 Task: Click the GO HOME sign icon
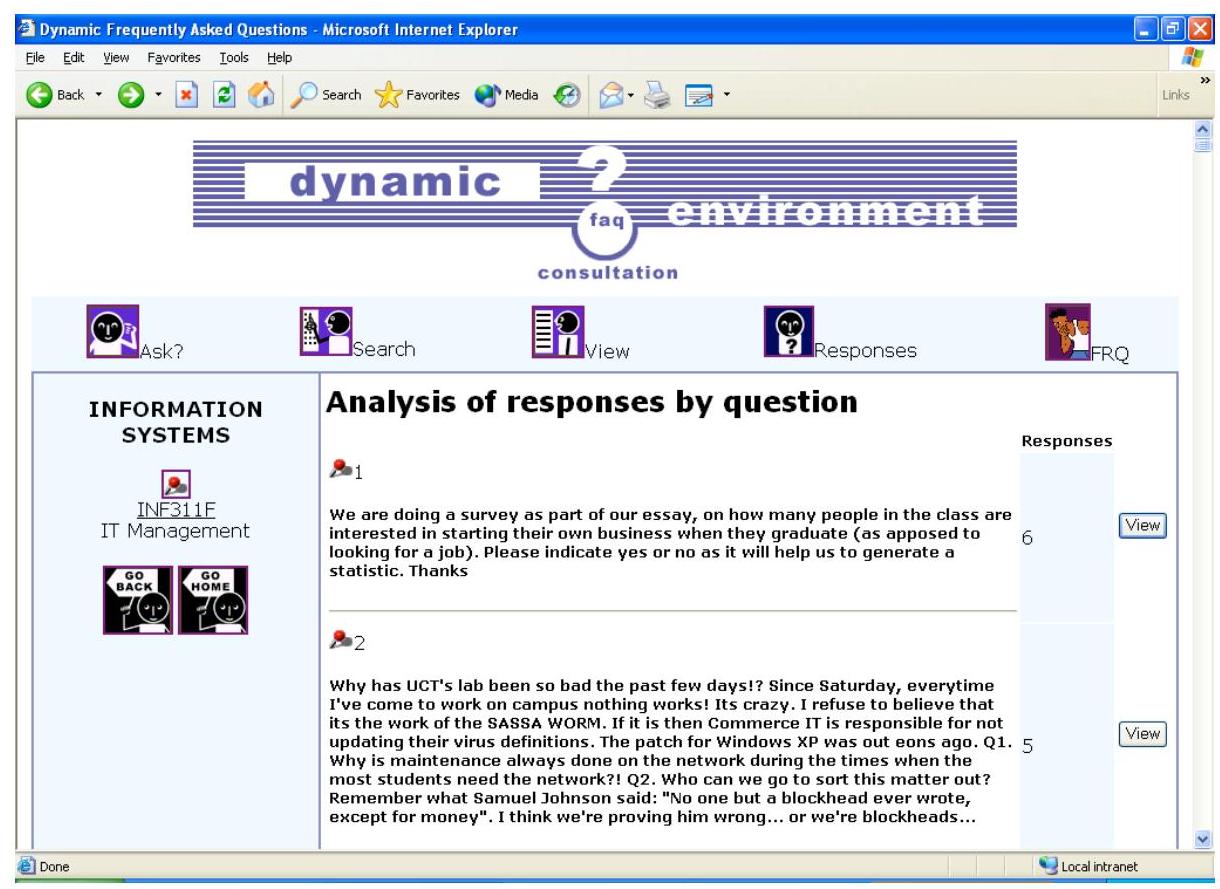[213, 600]
